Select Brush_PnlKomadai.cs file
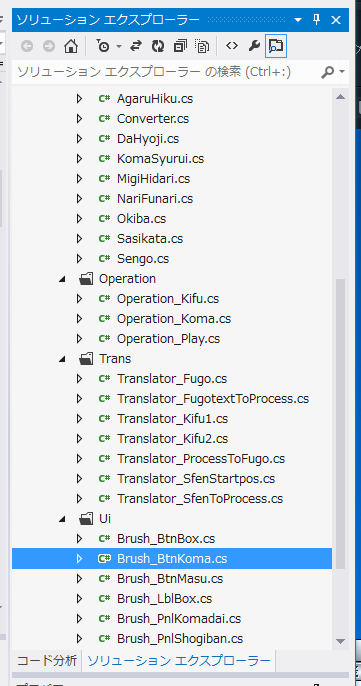Image resolution: width=361 pixels, height=686 pixels. click(x=179, y=619)
